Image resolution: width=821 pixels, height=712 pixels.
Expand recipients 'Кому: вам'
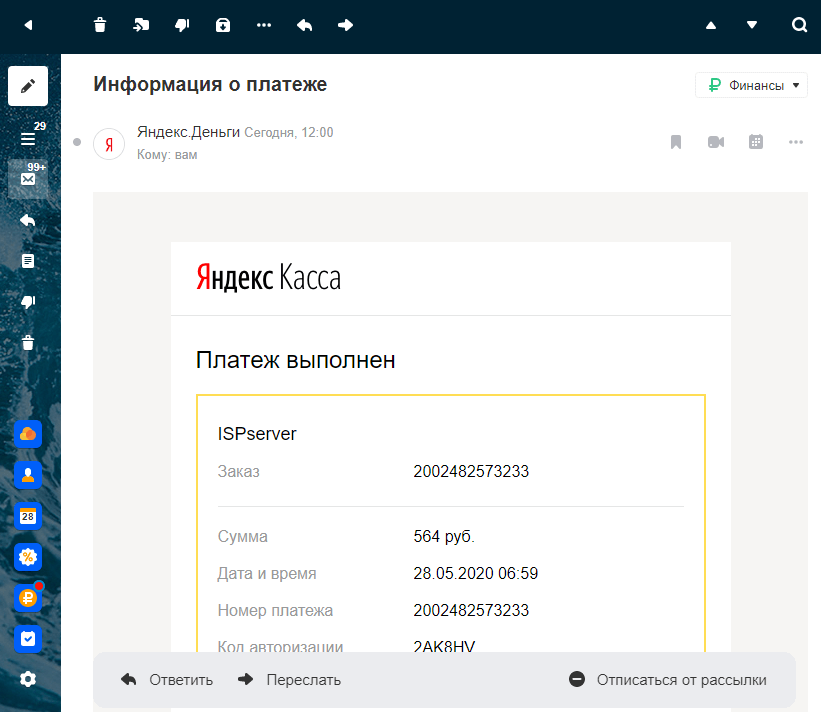(168, 155)
